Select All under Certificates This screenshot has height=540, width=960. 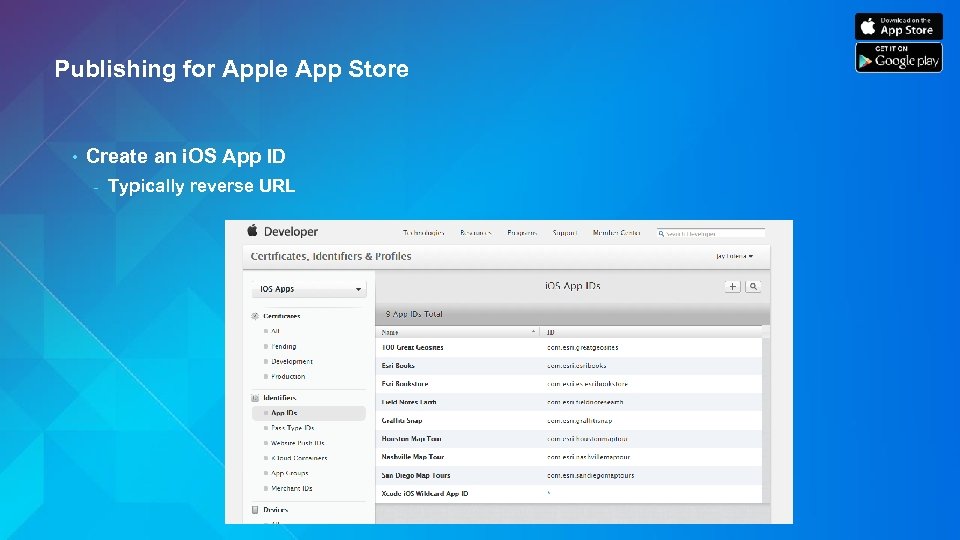(x=275, y=331)
